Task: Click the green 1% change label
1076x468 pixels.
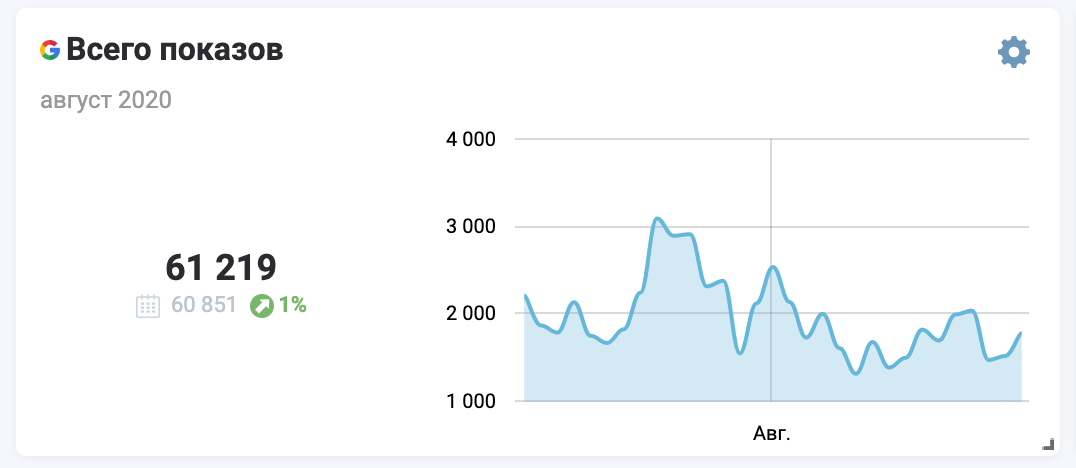Action: point(293,306)
